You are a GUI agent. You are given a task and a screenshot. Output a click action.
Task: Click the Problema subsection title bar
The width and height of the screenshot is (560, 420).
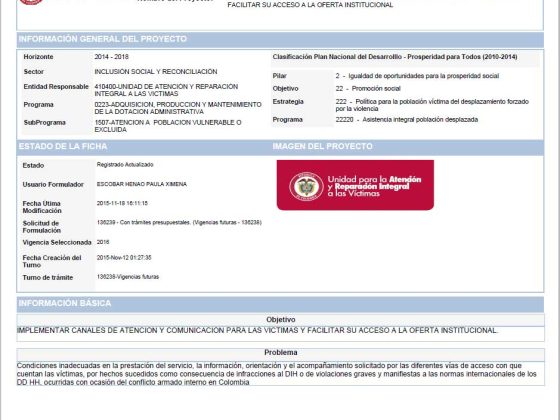click(x=280, y=352)
